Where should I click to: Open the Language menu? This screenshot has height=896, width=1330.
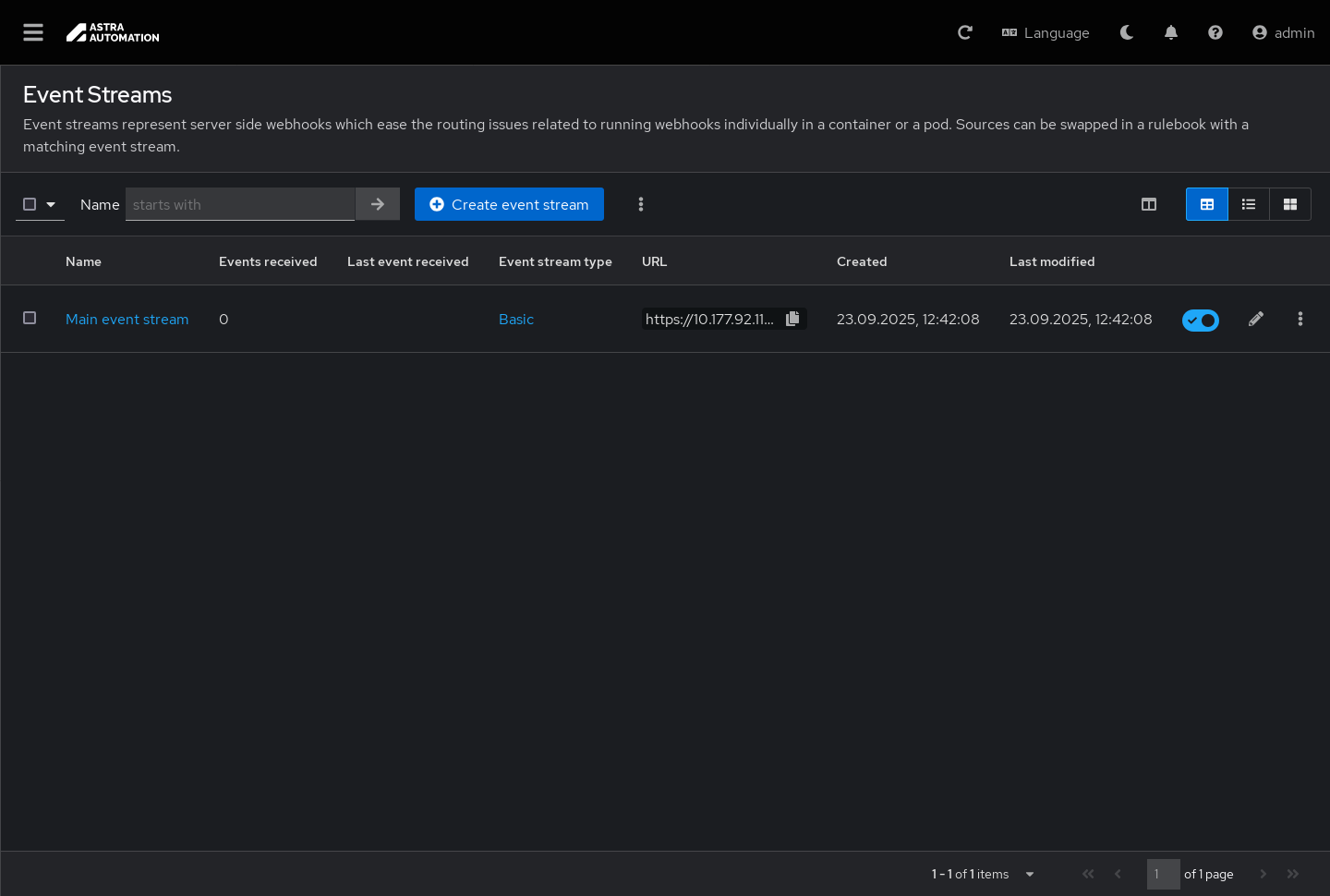1046,32
